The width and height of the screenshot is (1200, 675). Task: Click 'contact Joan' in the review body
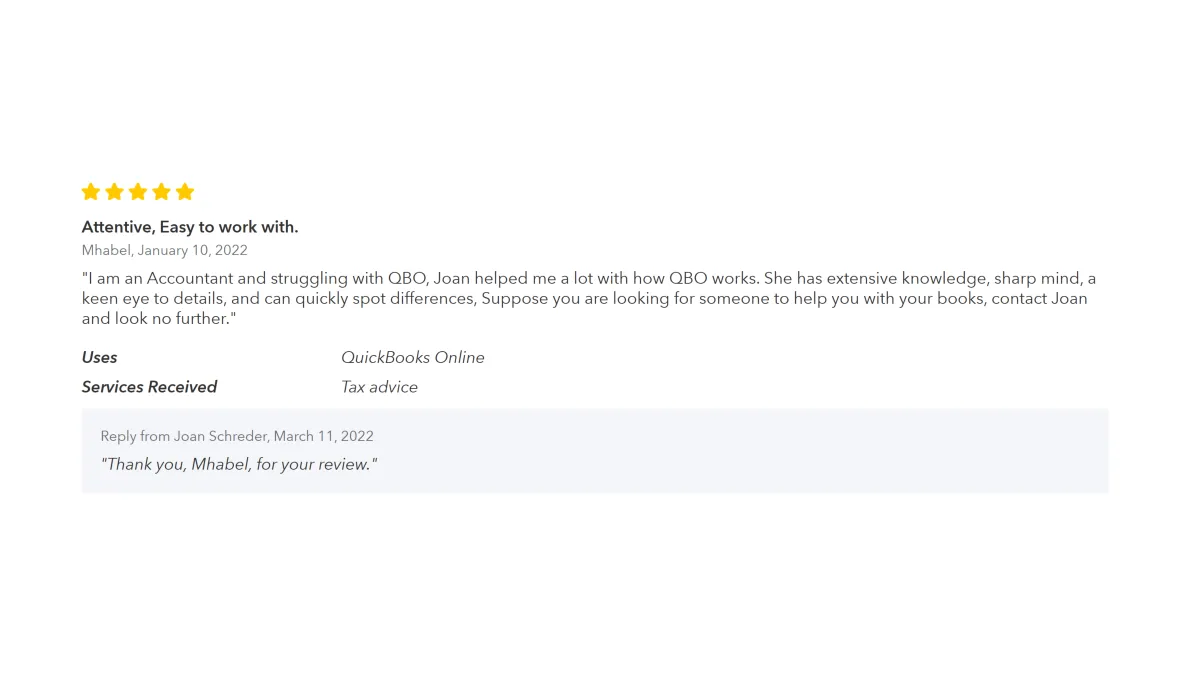pyautogui.click(x=1039, y=298)
